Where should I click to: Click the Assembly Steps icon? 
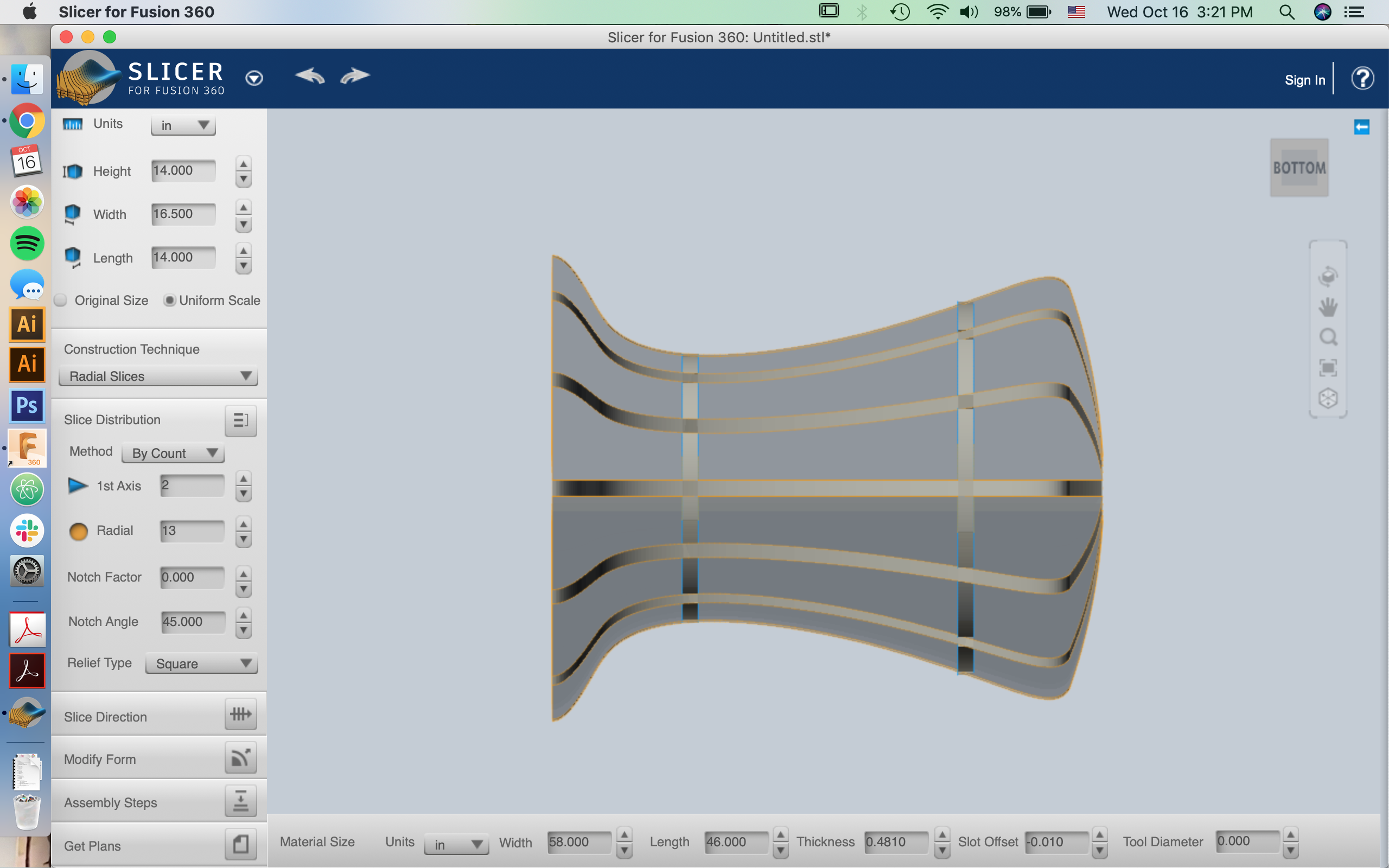point(240,801)
